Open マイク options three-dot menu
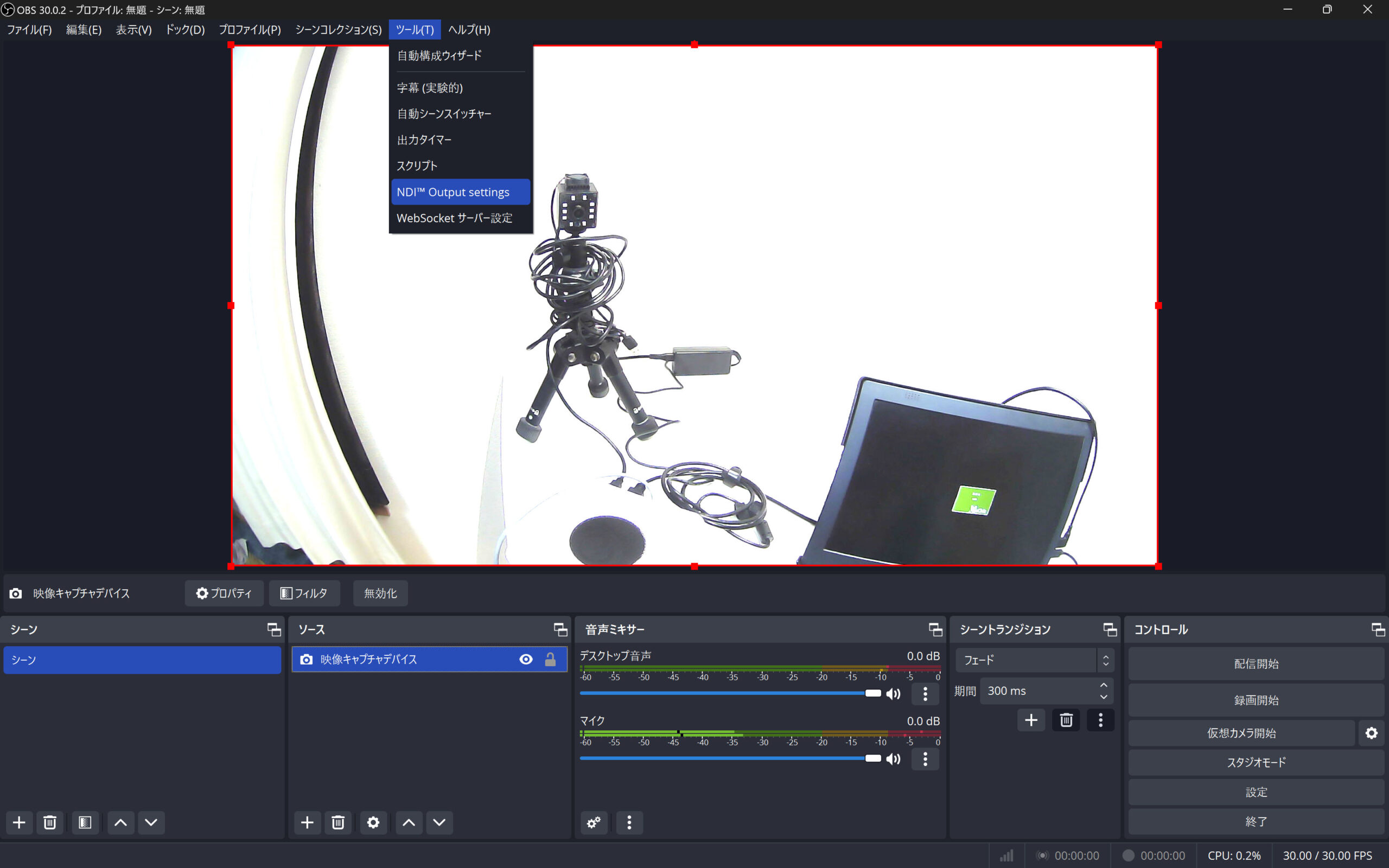Viewport: 1389px width, 868px height. pyautogui.click(x=925, y=759)
